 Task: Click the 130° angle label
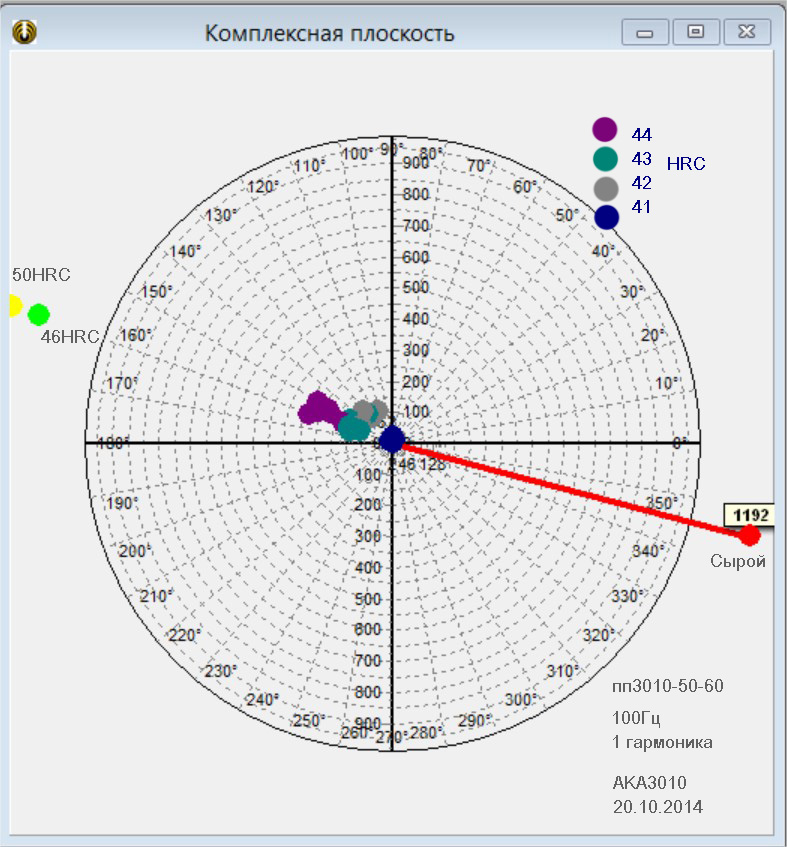221,215
